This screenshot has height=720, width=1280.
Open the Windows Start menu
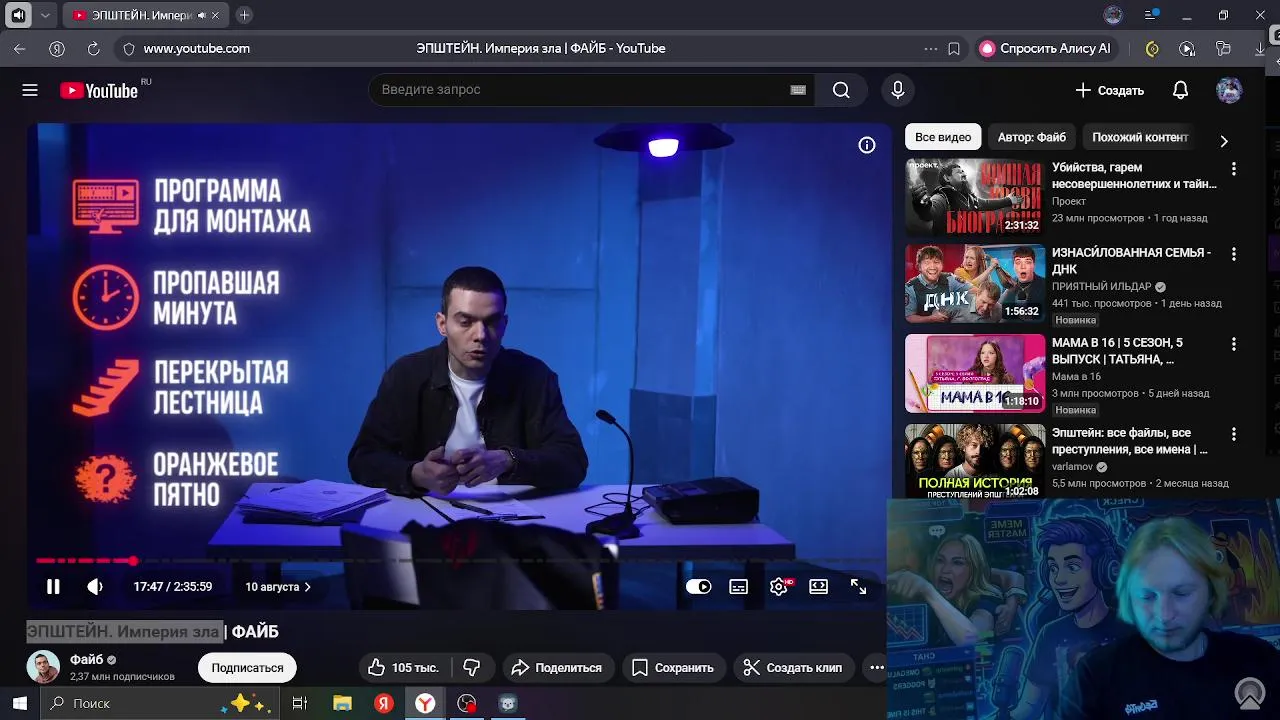(19, 703)
